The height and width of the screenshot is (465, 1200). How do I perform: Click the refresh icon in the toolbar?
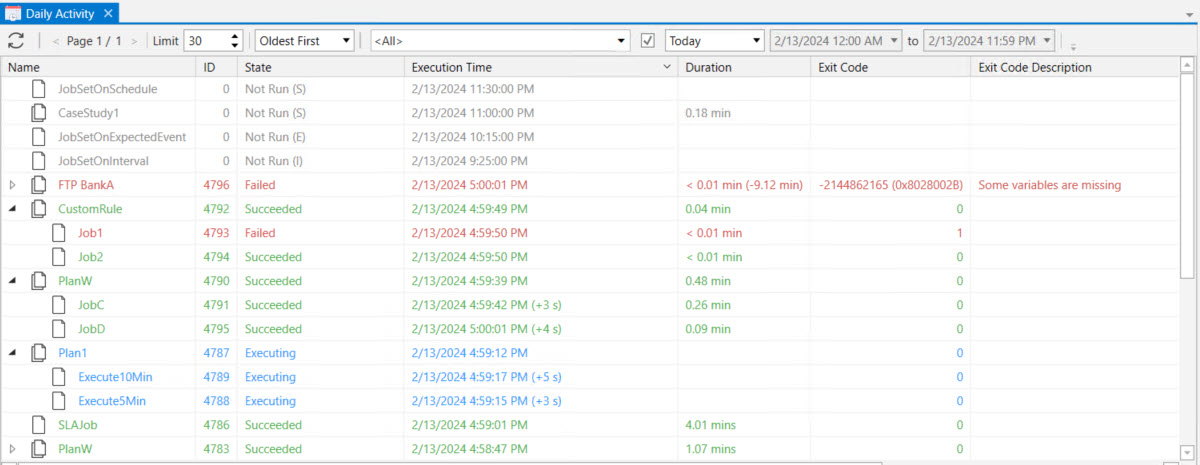(16, 41)
